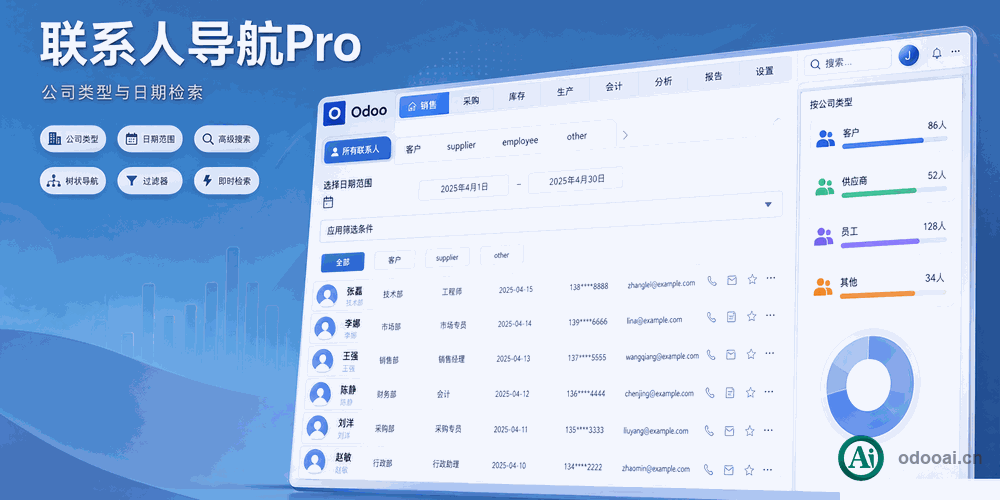Star 李娜 as favorite
The height and width of the screenshot is (500, 1000).
pos(751,316)
